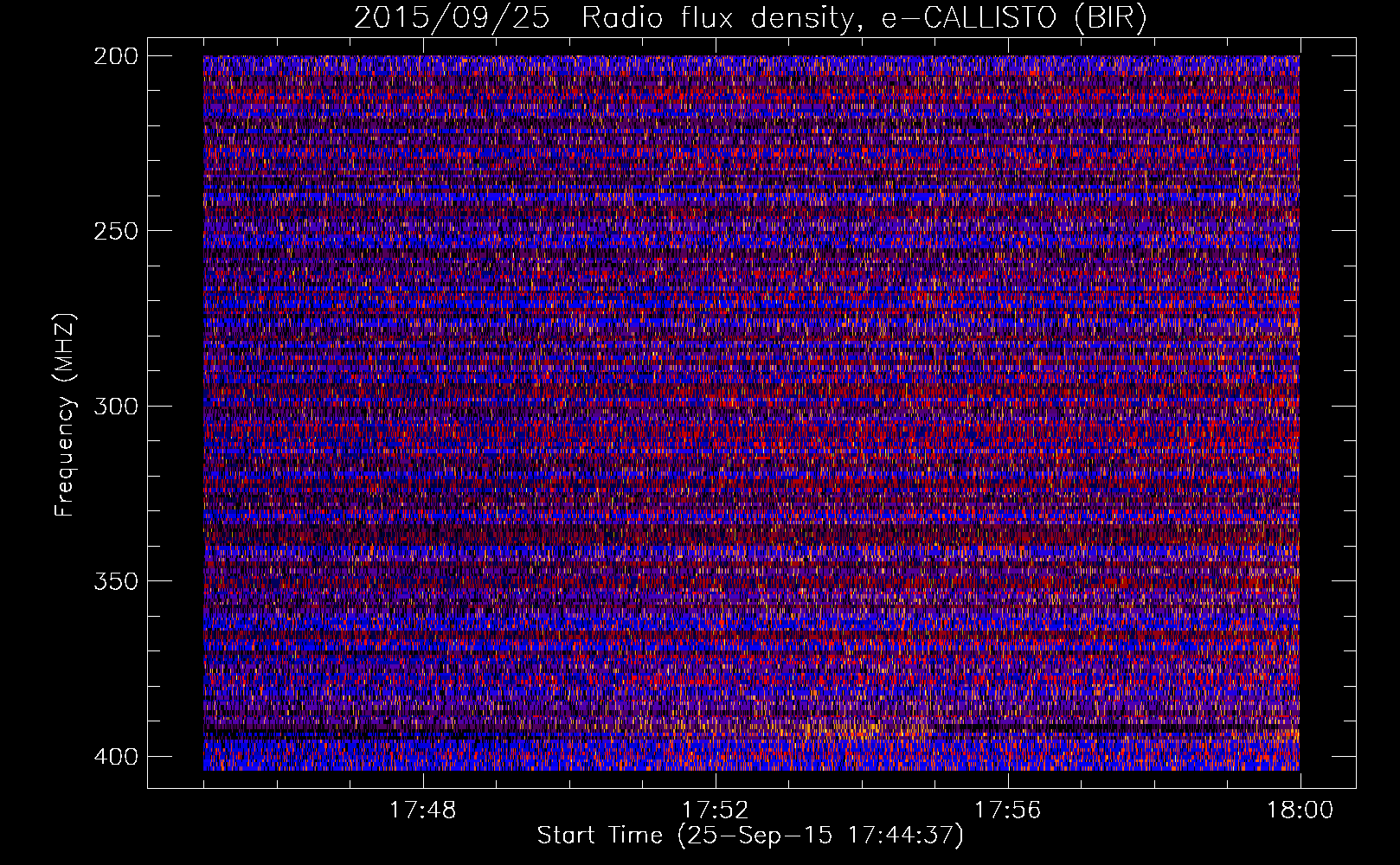Viewport: 1400px width, 865px height.
Task: Click the 300 frequency tick label
Action: coord(115,407)
